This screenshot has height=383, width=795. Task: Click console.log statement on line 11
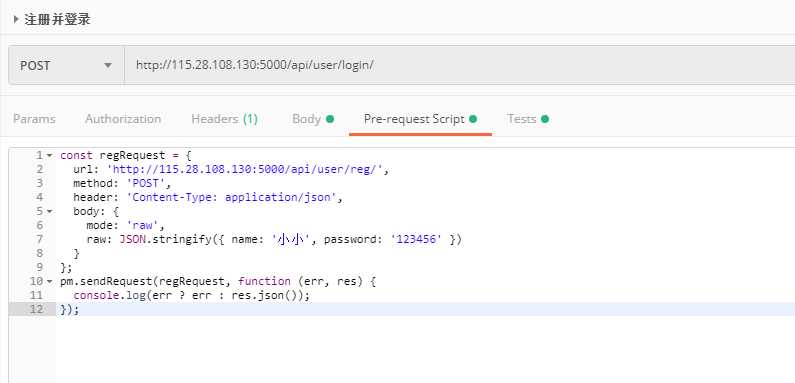pyautogui.click(x=191, y=295)
